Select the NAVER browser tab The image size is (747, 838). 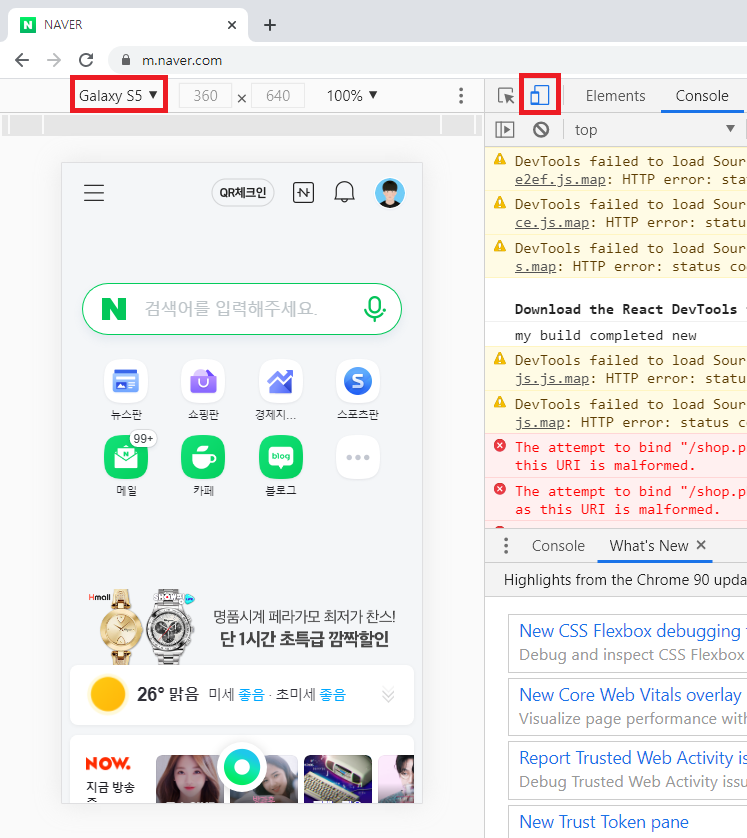[x=128, y=25]
